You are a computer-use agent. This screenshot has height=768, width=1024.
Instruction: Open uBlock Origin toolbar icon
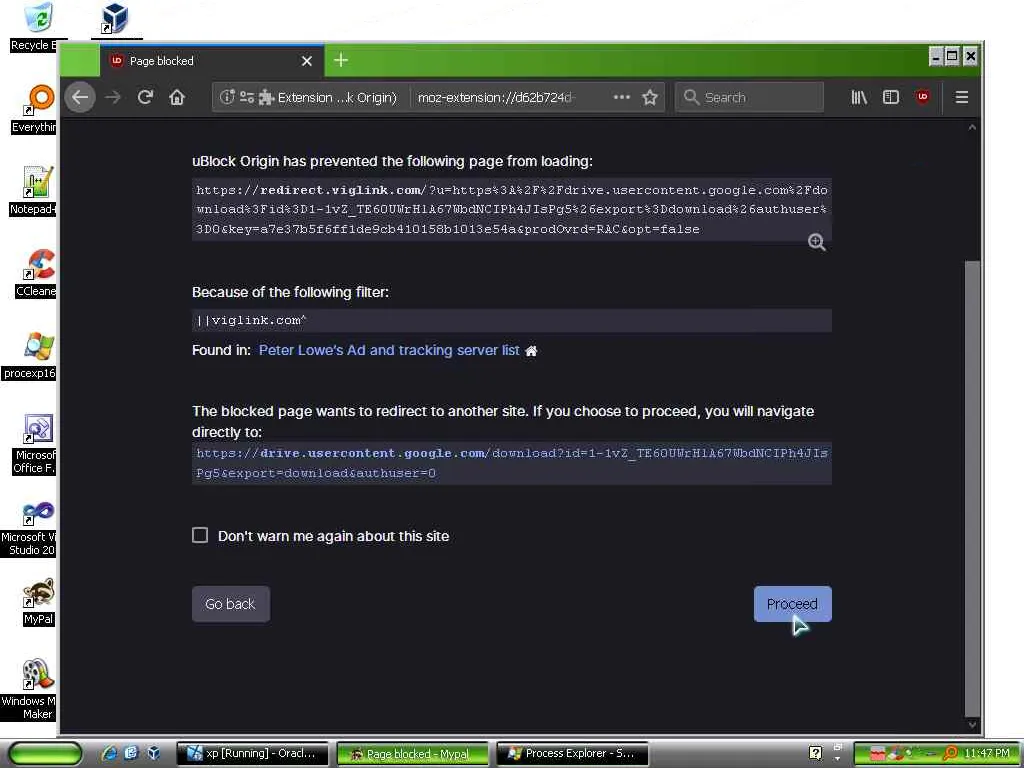[x=923, y=97]
